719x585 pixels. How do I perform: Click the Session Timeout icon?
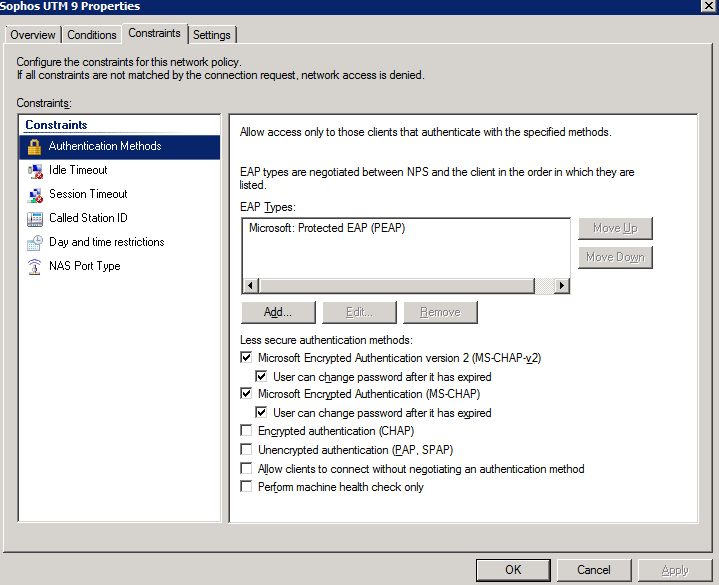coord(35,195)
